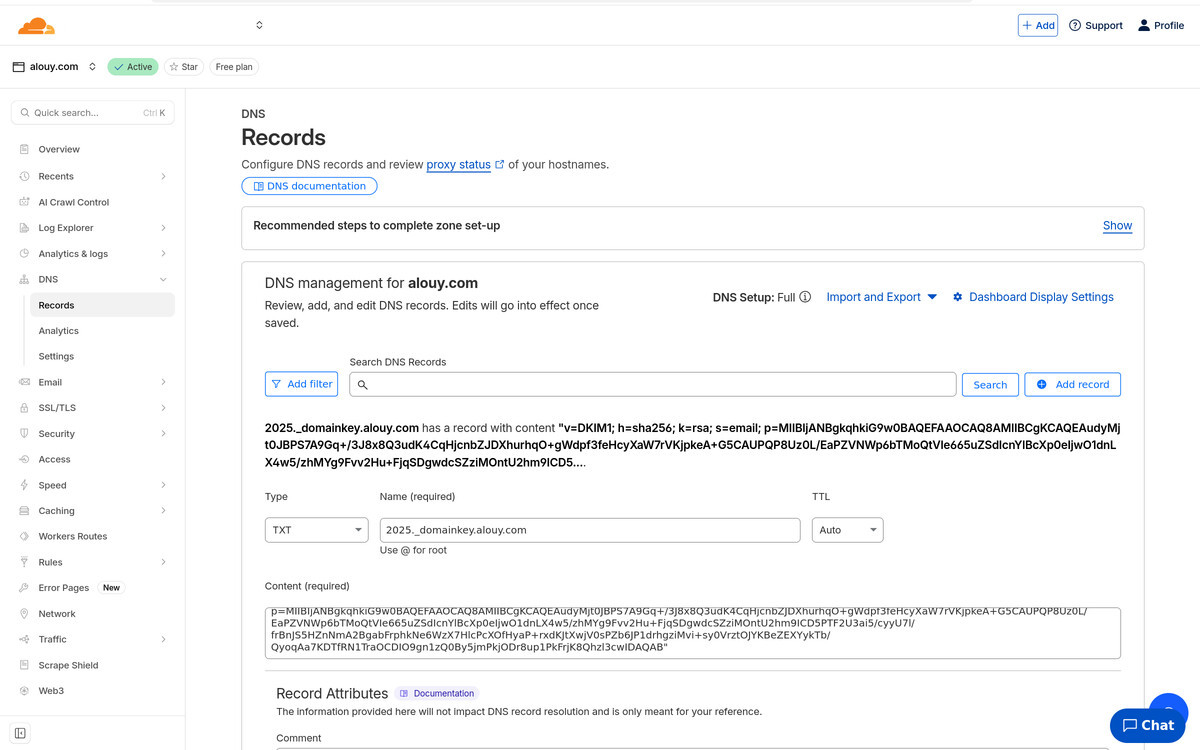Open the proxy status link
Viewport: 1200px width, 750px height.
click(458, 164)
